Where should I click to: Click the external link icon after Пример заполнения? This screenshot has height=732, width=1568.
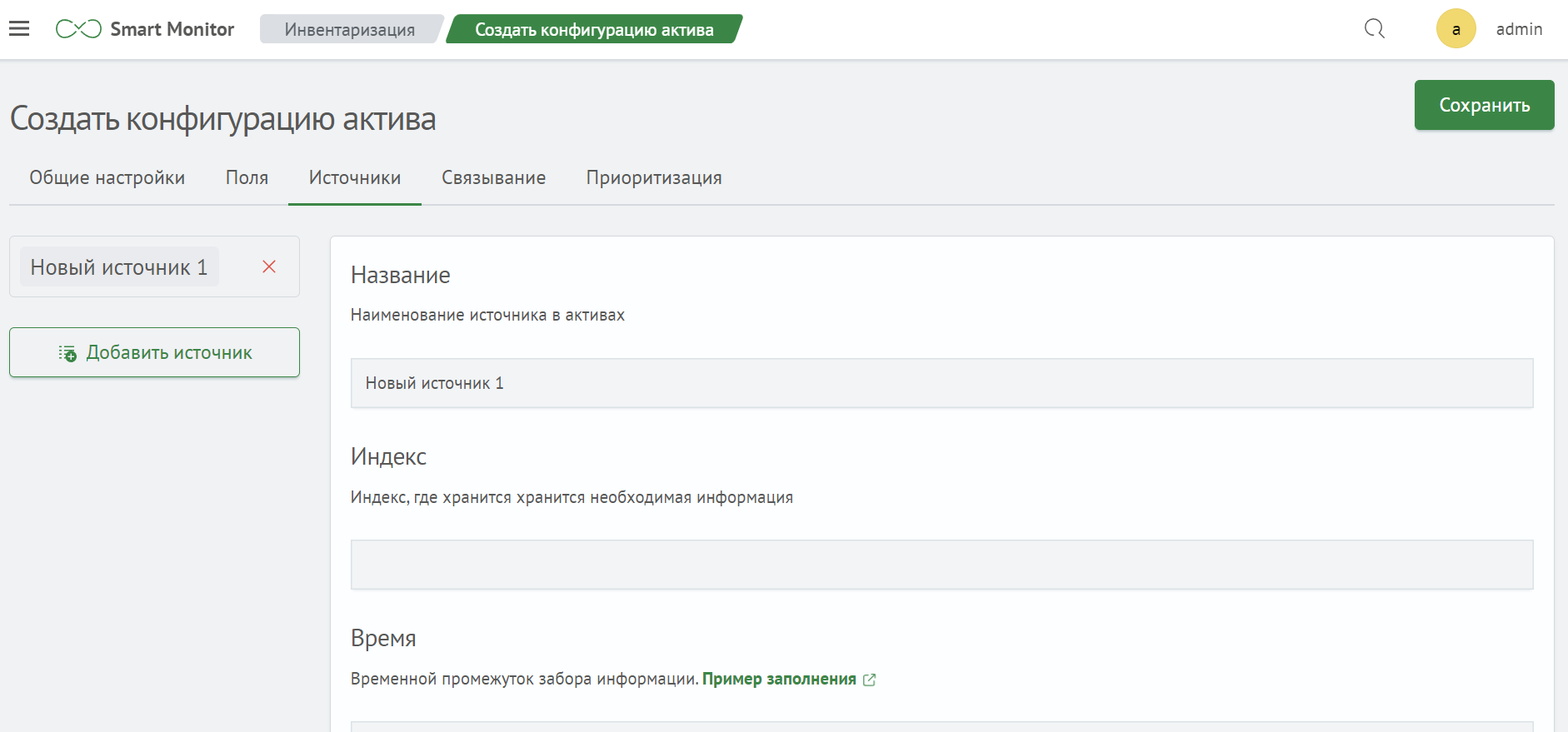[x=870, y=680]
